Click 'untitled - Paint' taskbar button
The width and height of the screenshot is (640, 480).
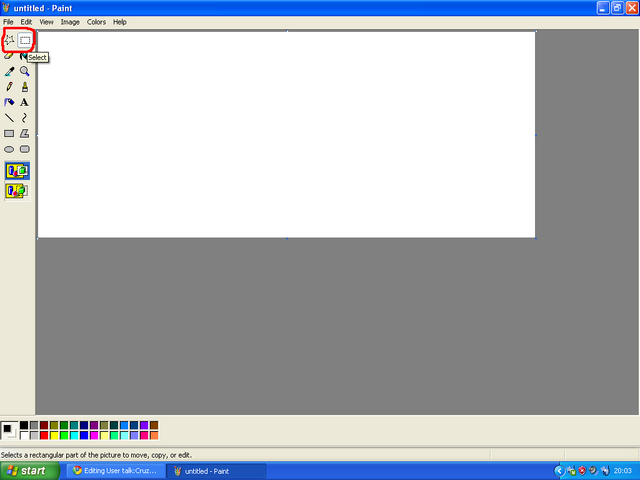click(x=217, y=471)
